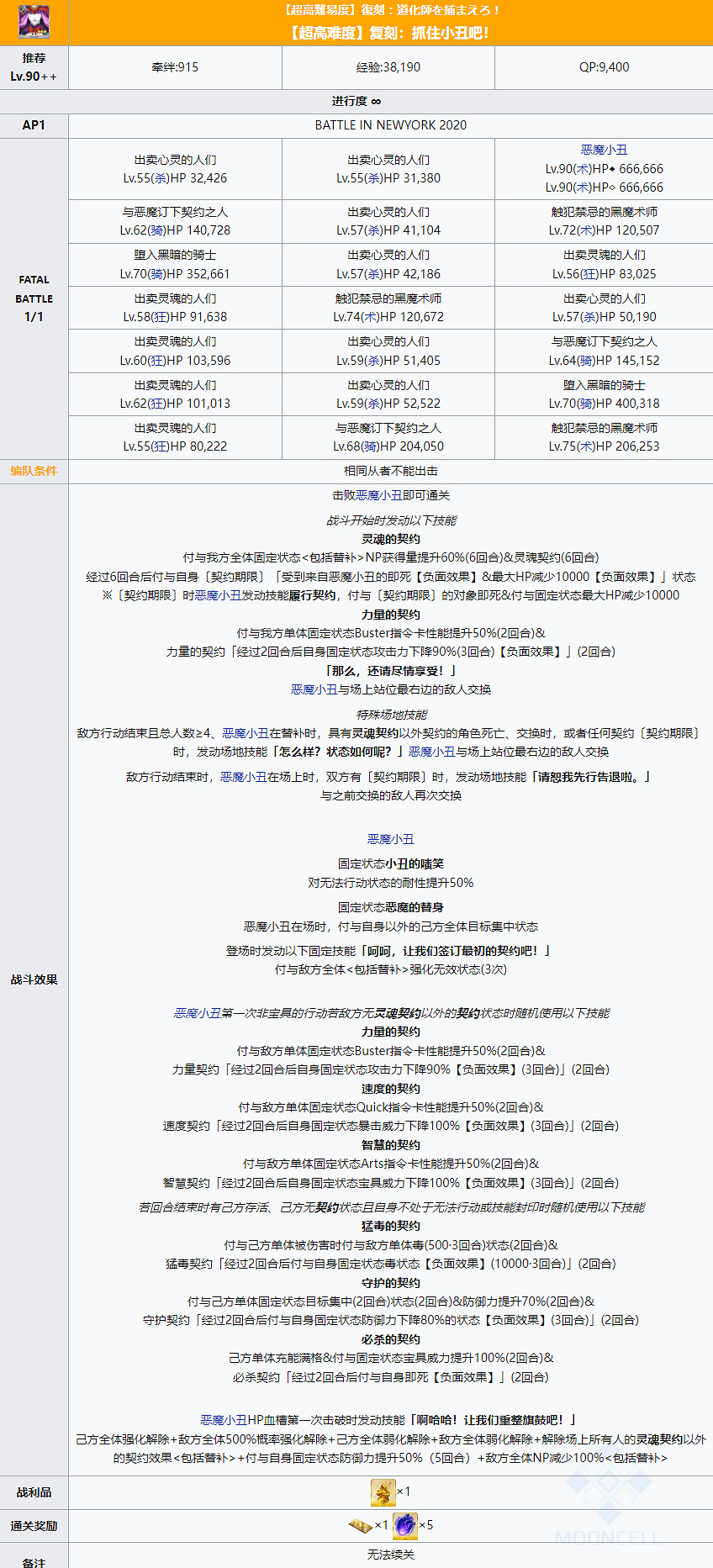The height and width of the screenshot is (1568, 713).
Task: Click 推荐 Lv.90++ header cell
Action: 34,67
